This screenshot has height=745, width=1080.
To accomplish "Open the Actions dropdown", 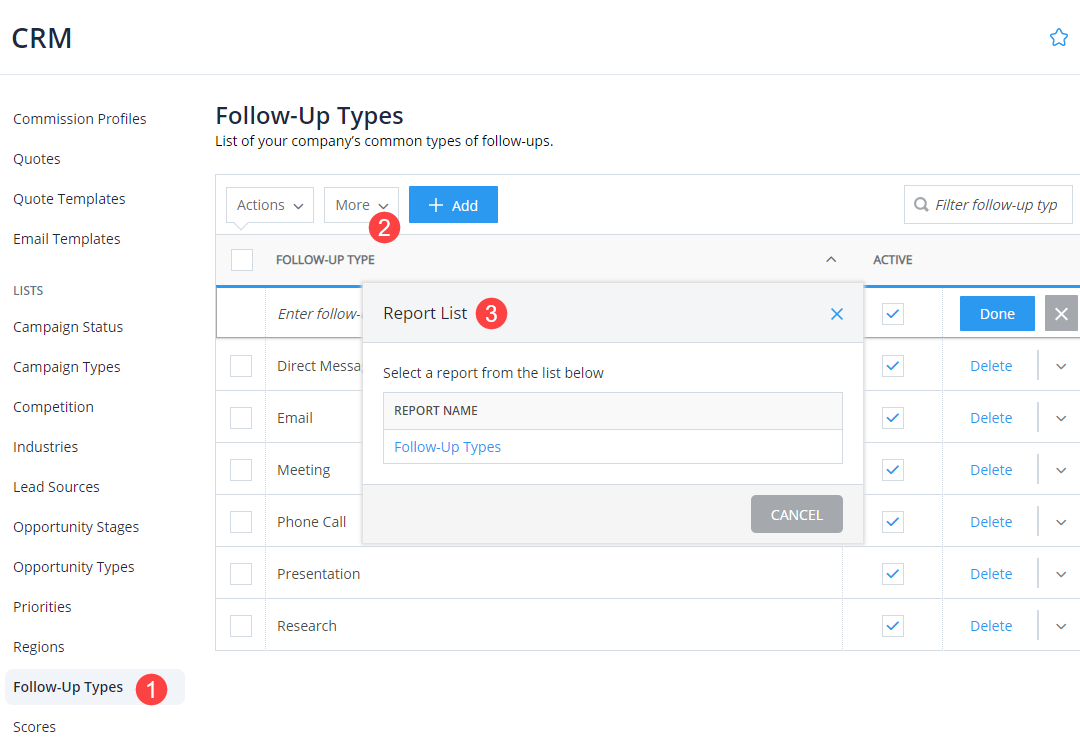I will click(268, 204).
